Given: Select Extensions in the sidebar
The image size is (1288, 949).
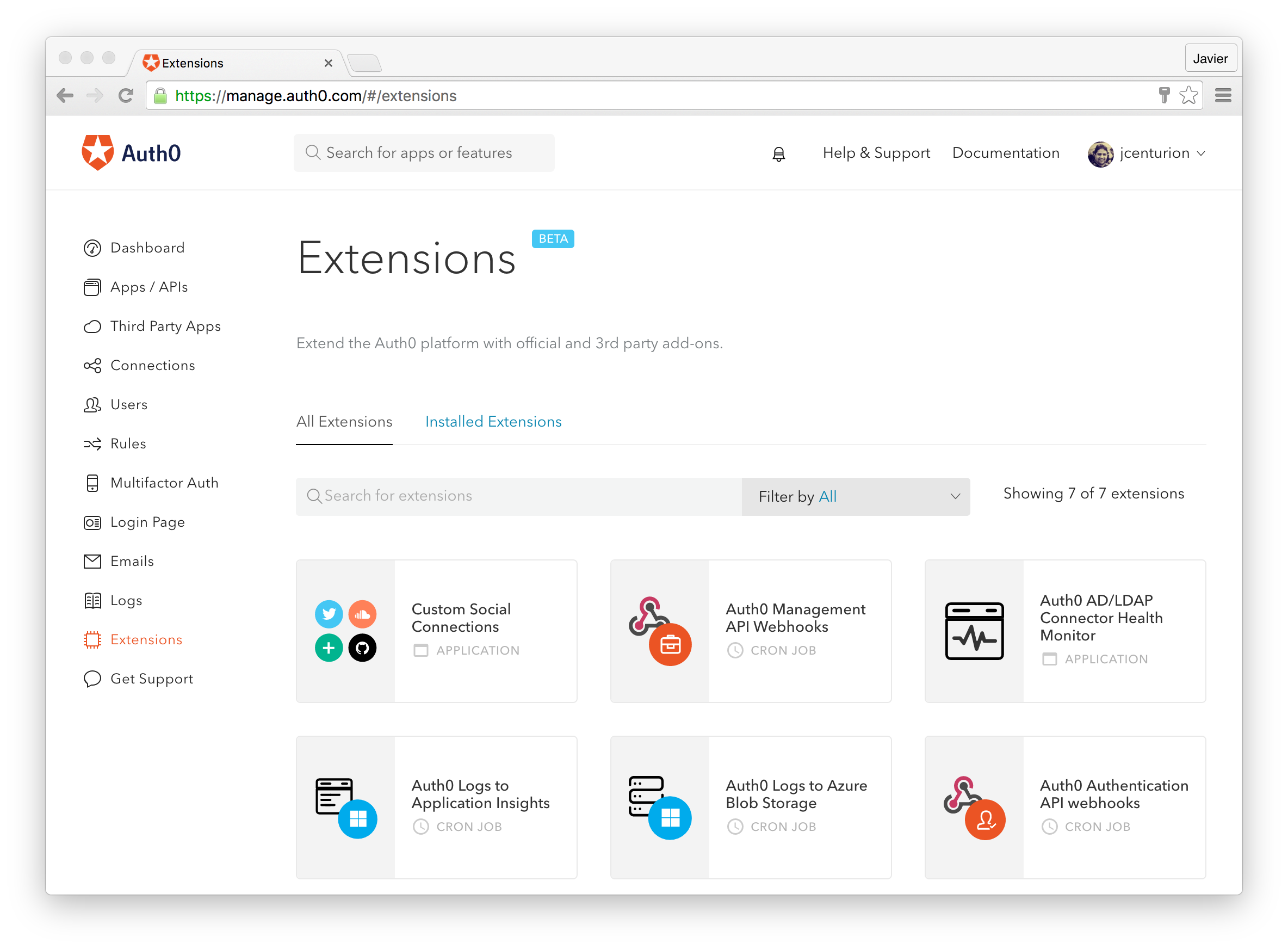Looking at the screenshot, I should click(x=146, y=639).
